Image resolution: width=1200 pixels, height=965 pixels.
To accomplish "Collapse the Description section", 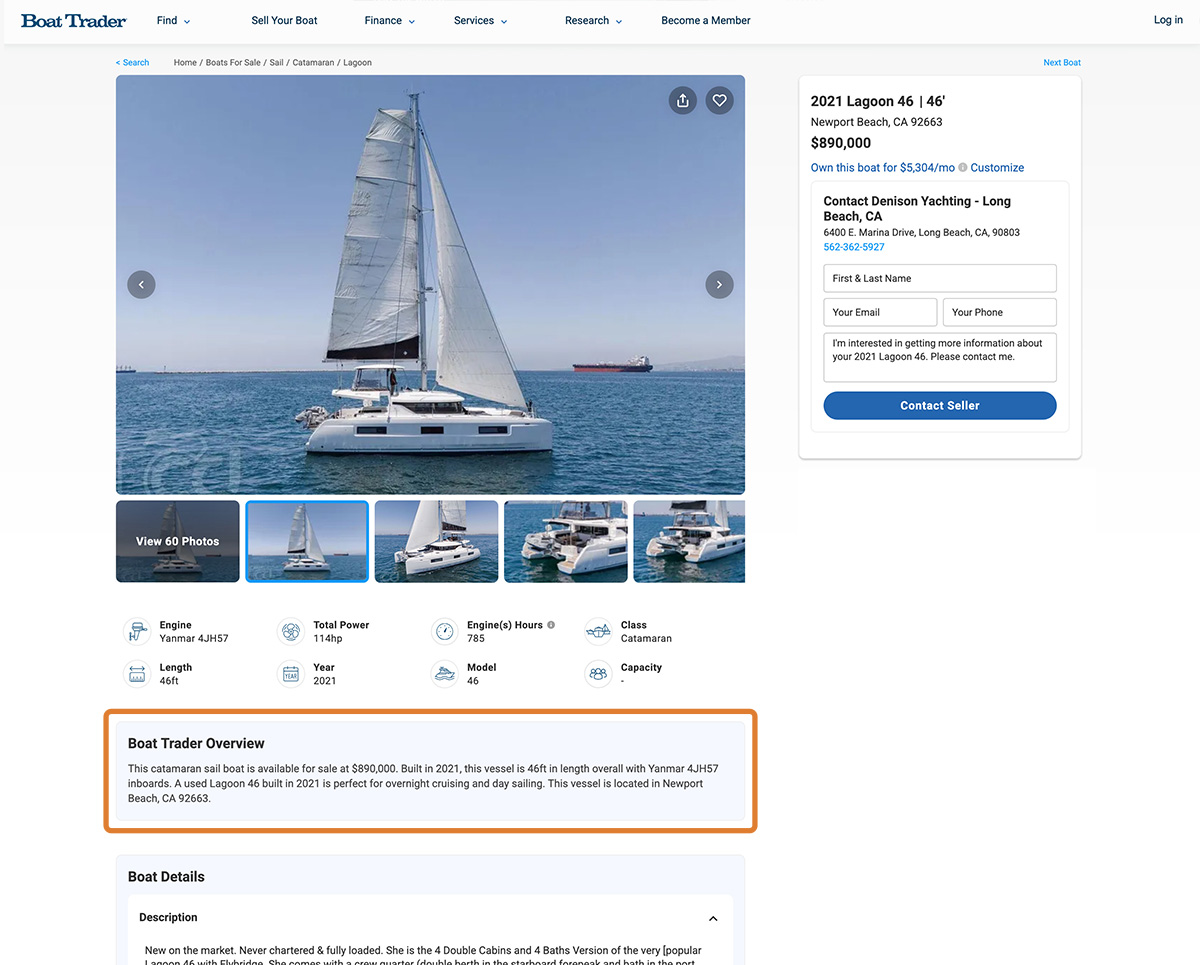I will point(713,918).
